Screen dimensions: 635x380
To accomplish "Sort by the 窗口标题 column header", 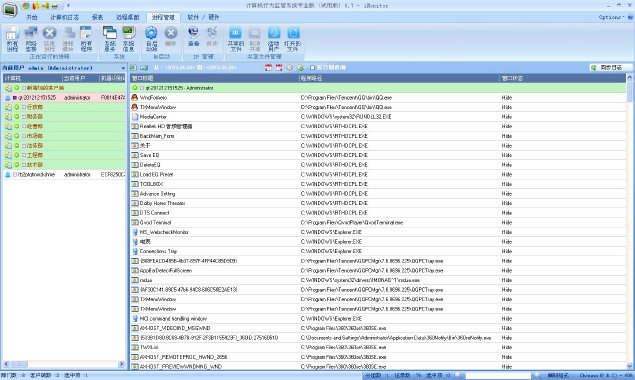I will [x=215, y=78].
